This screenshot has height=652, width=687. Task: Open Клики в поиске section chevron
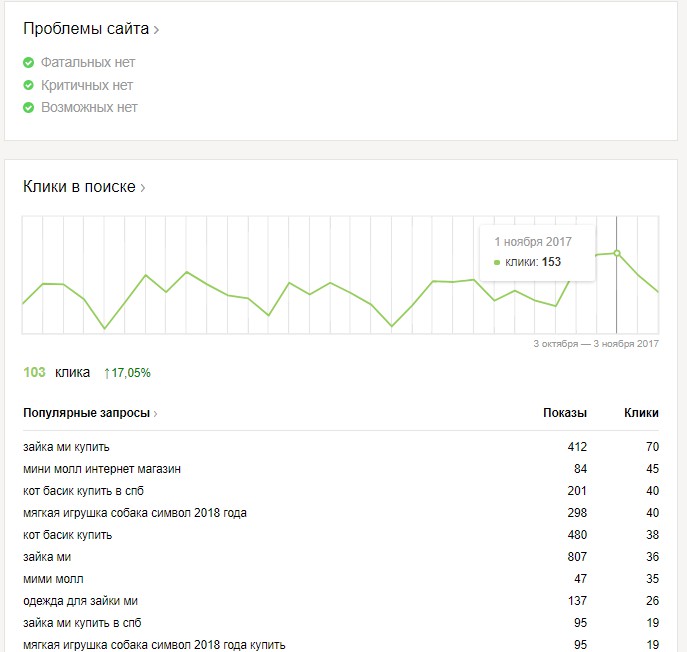(143, 188)
